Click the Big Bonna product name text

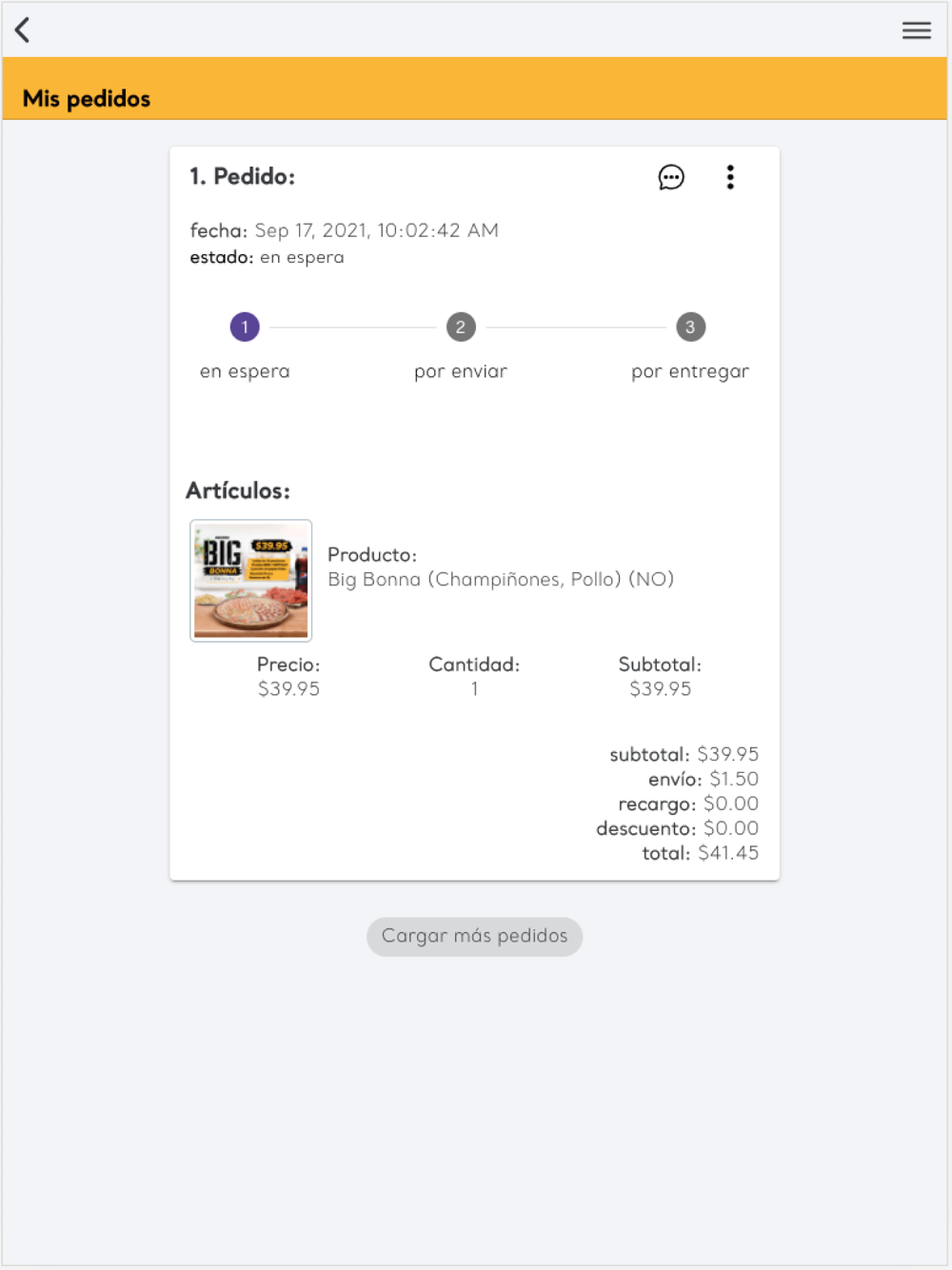click(x=501, y=580)
